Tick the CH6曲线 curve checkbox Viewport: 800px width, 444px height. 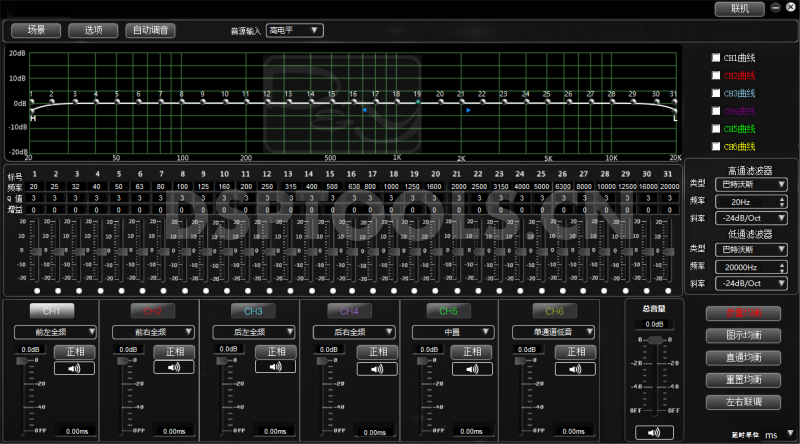pos(715,146)
